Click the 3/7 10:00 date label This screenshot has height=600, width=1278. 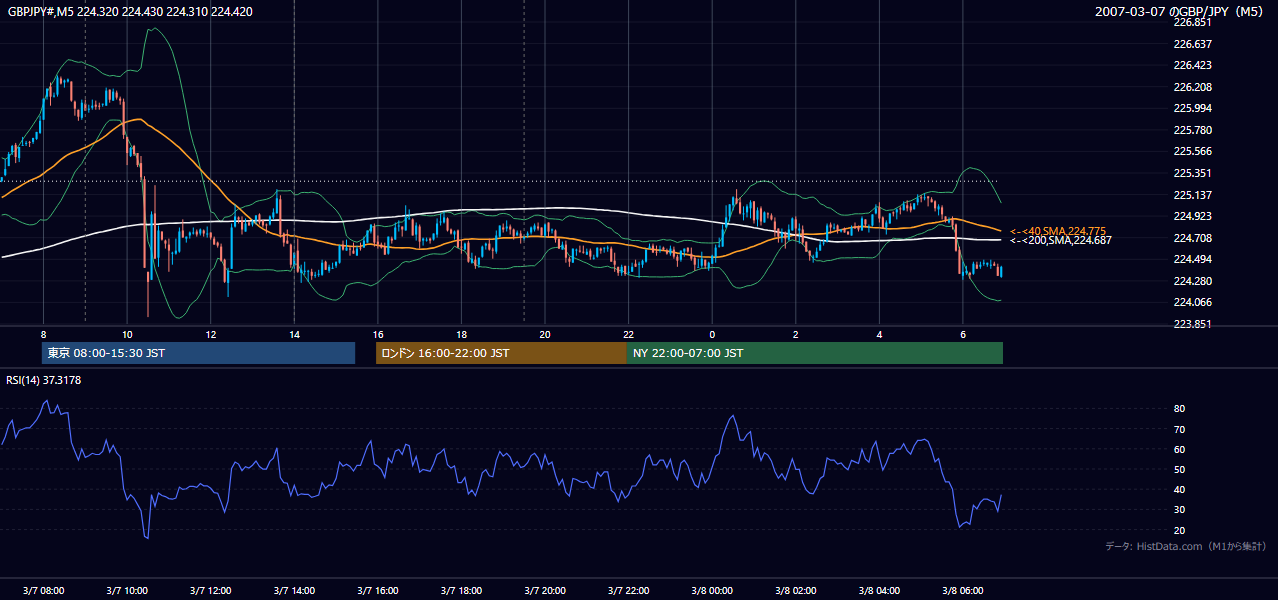point(127,591)
